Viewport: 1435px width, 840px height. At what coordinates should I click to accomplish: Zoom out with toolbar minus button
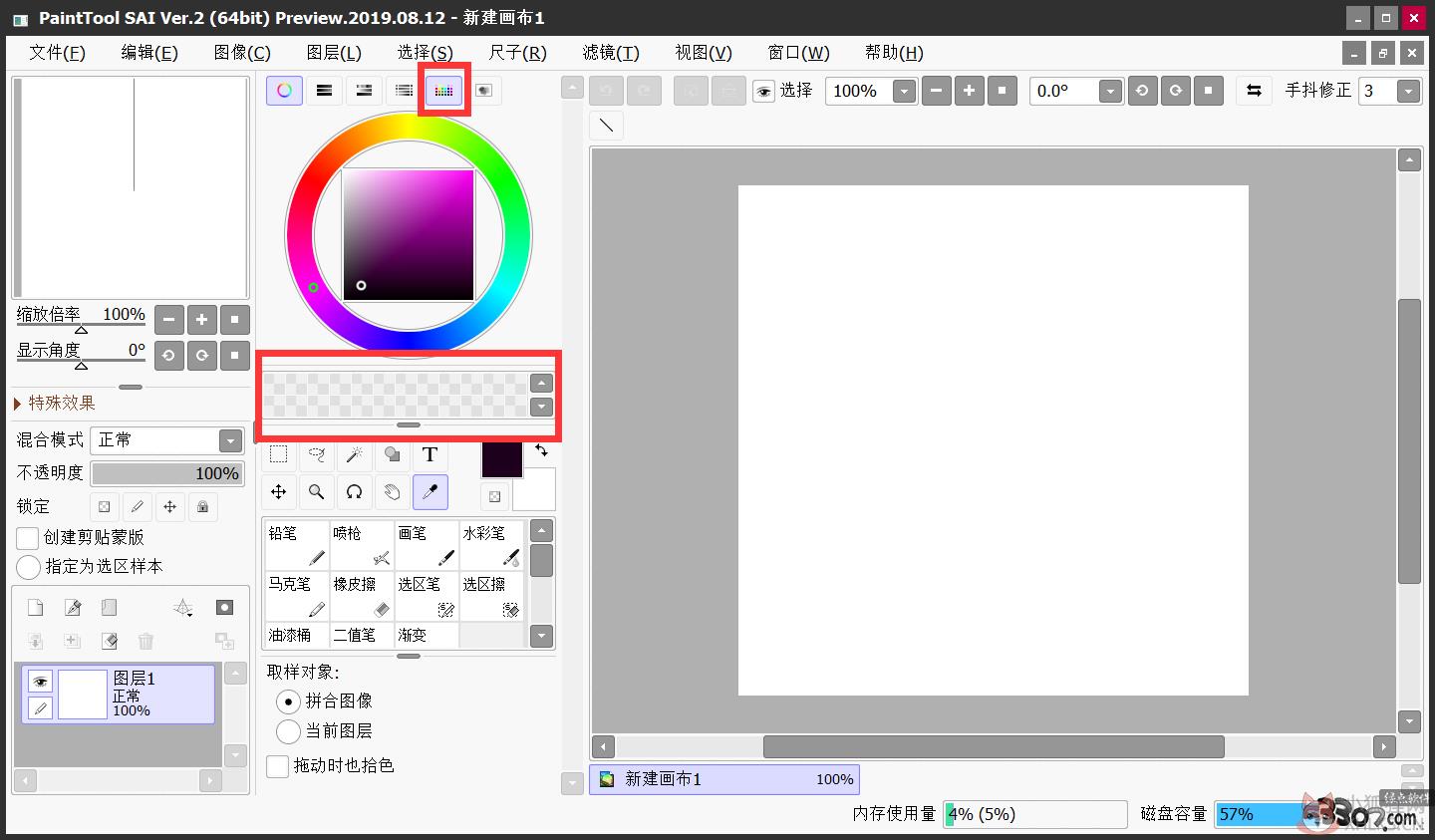(x=936, y=91)
